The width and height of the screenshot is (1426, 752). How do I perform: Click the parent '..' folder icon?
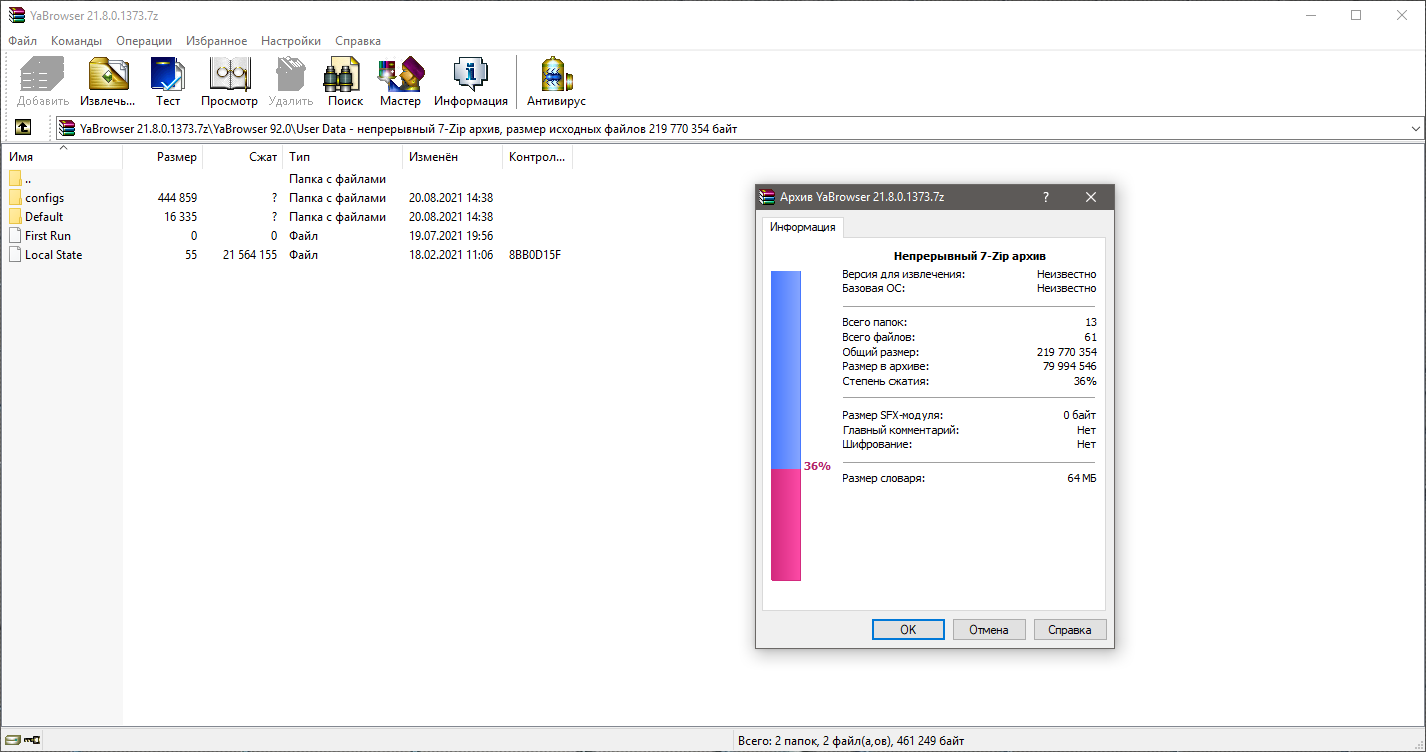[x=15, y=179]
